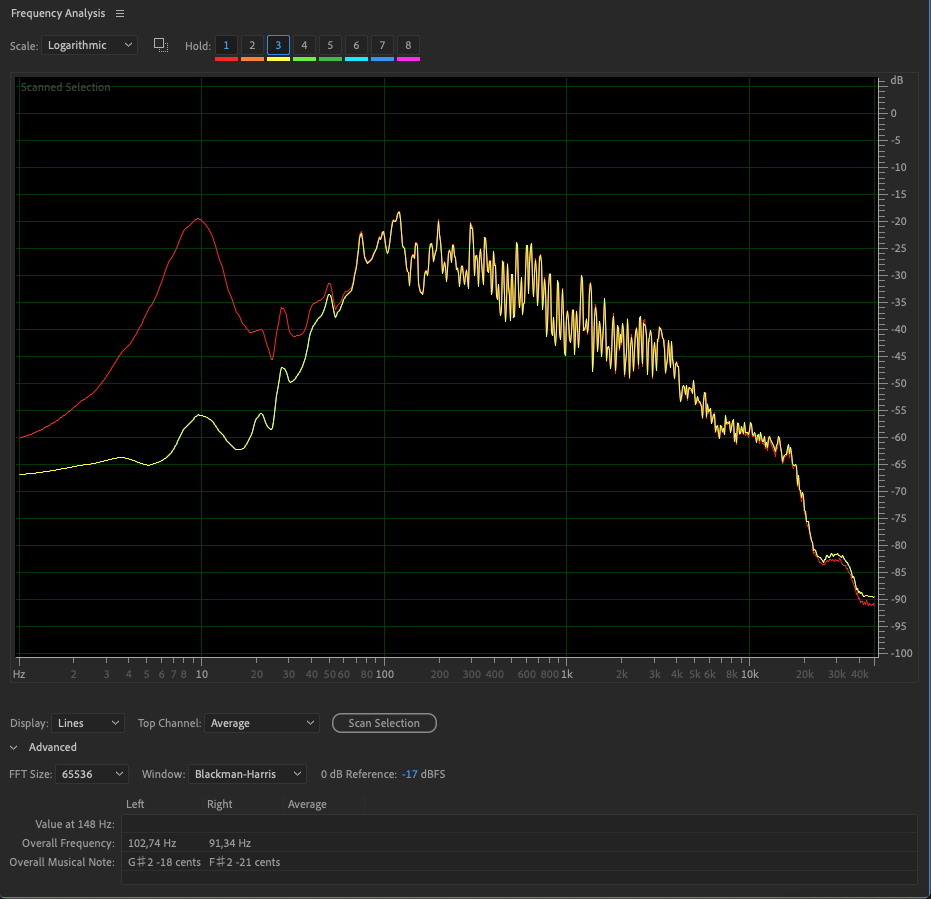Screen dimensions: 931x899
Task: Click the -60 label on dB axis
Action: pos(898,437)
